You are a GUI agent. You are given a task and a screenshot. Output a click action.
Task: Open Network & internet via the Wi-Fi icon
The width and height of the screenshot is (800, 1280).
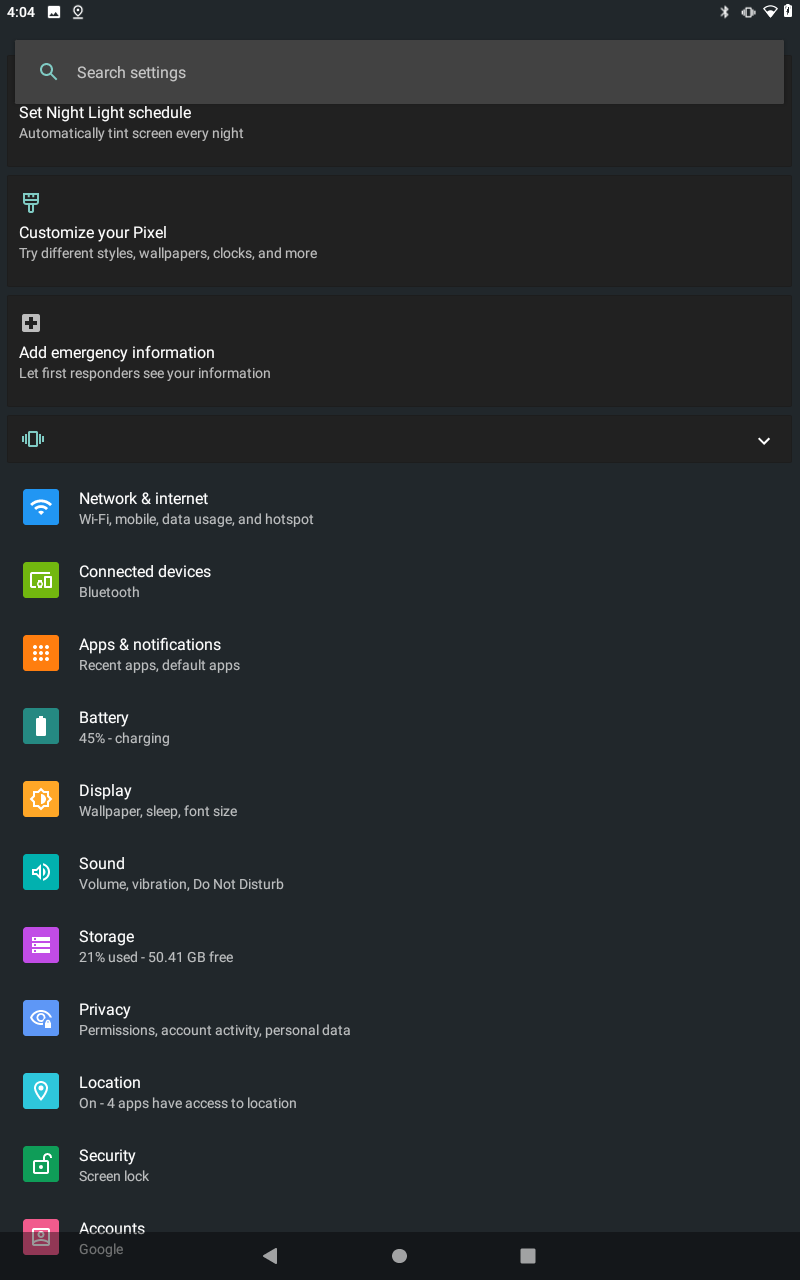coord(41,507)
